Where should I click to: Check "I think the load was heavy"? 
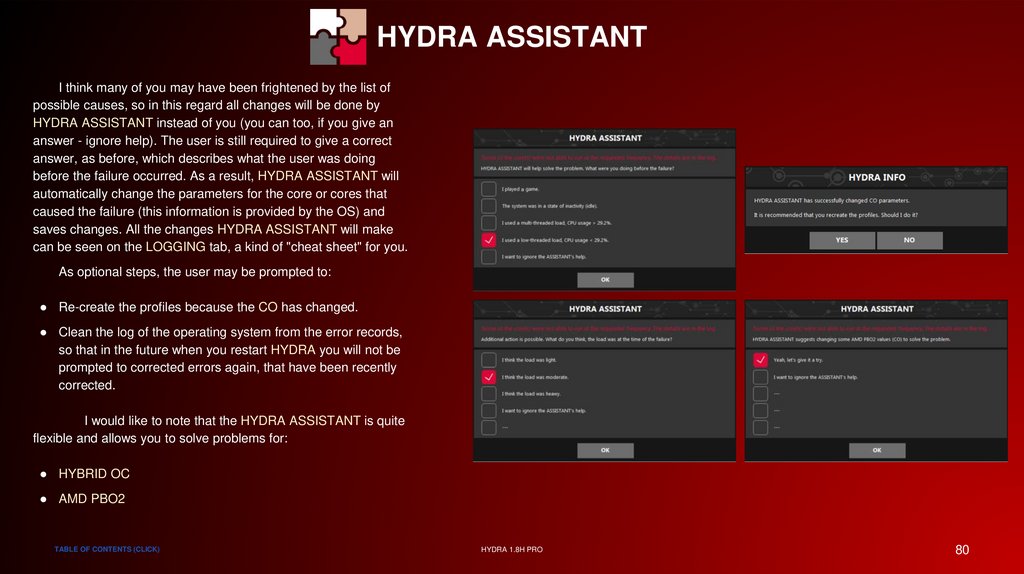(x=488, y=394)
